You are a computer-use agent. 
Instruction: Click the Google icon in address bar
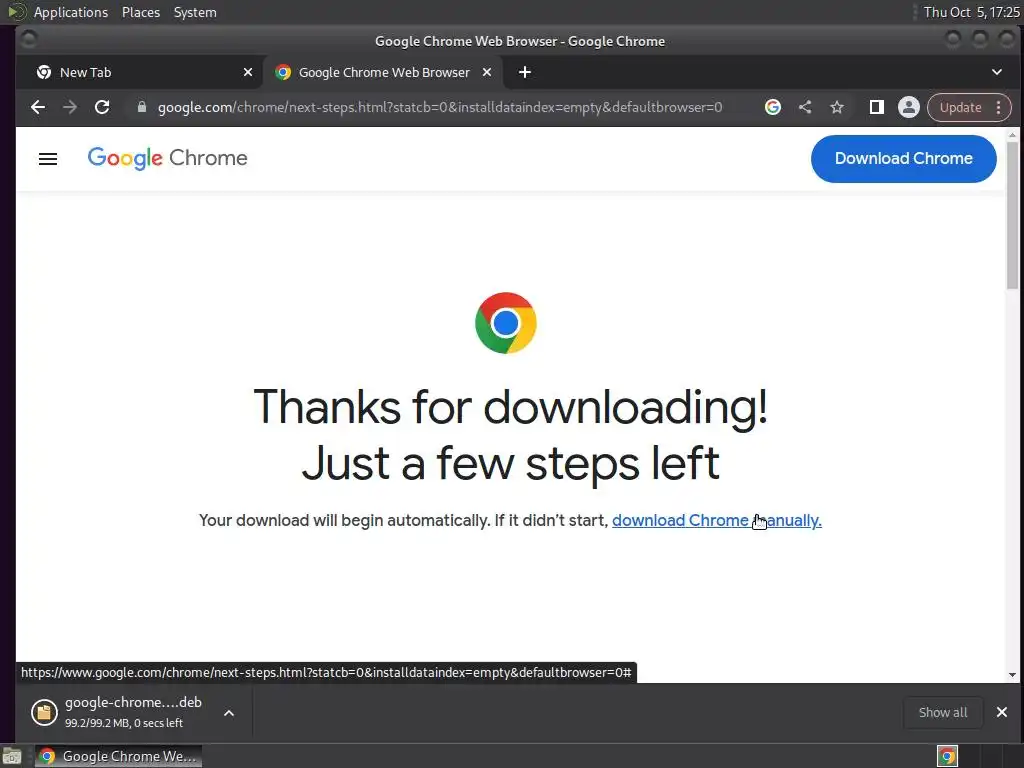(773, 107)
